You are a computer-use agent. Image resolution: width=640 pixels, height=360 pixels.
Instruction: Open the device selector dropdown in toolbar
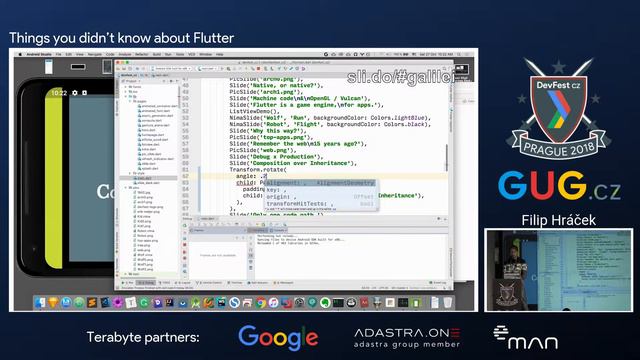click(x=171, y=69)
